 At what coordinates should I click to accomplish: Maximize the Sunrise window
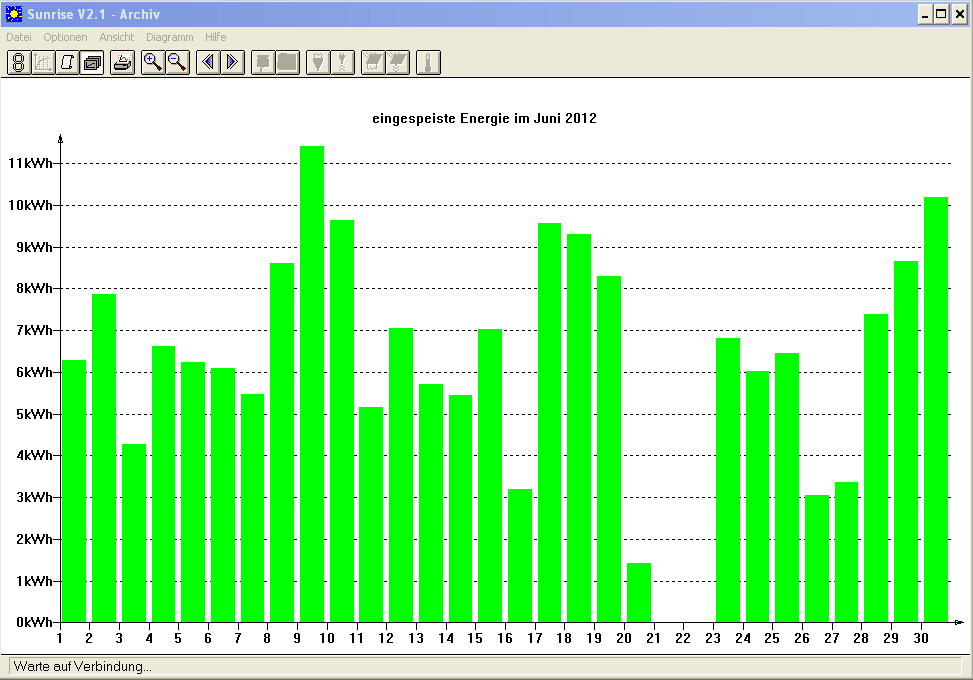[941, 14]
